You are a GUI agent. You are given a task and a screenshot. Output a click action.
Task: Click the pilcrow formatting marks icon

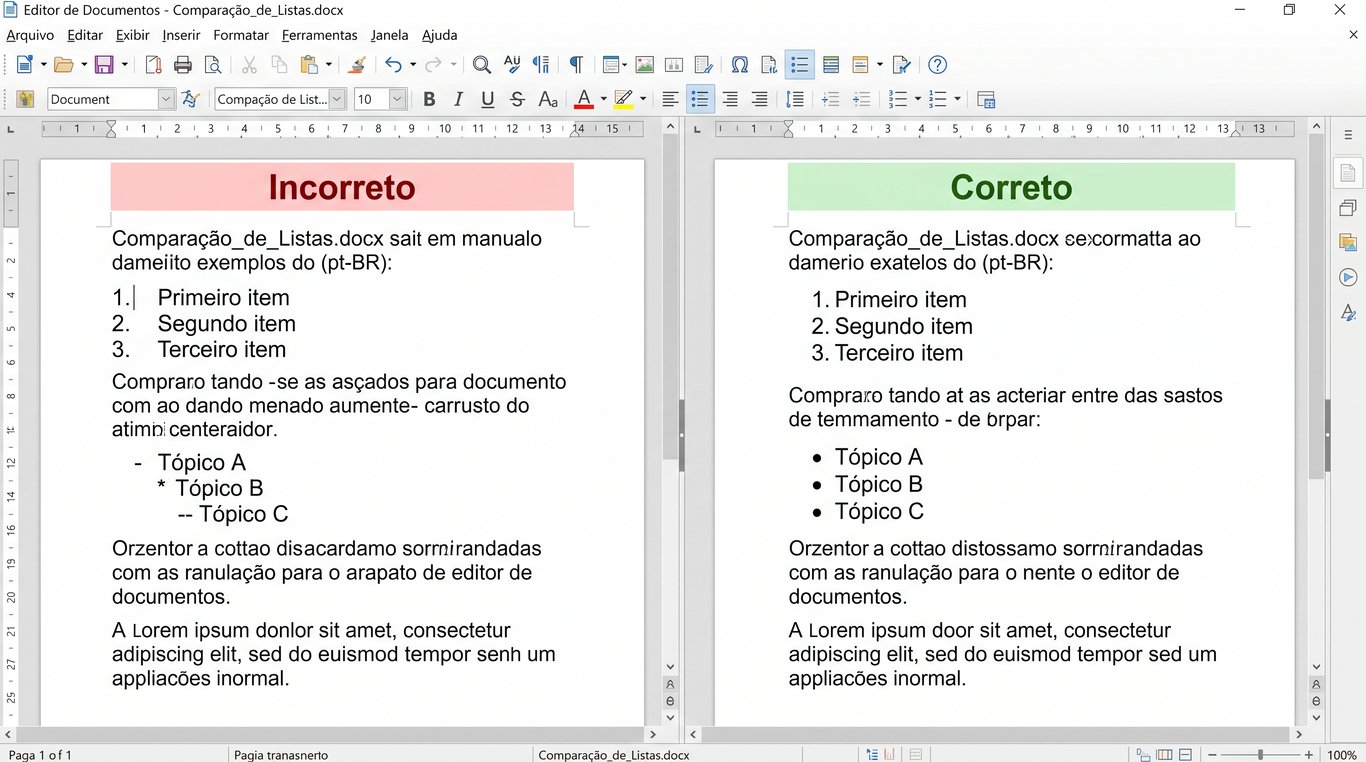pos(576,65)
